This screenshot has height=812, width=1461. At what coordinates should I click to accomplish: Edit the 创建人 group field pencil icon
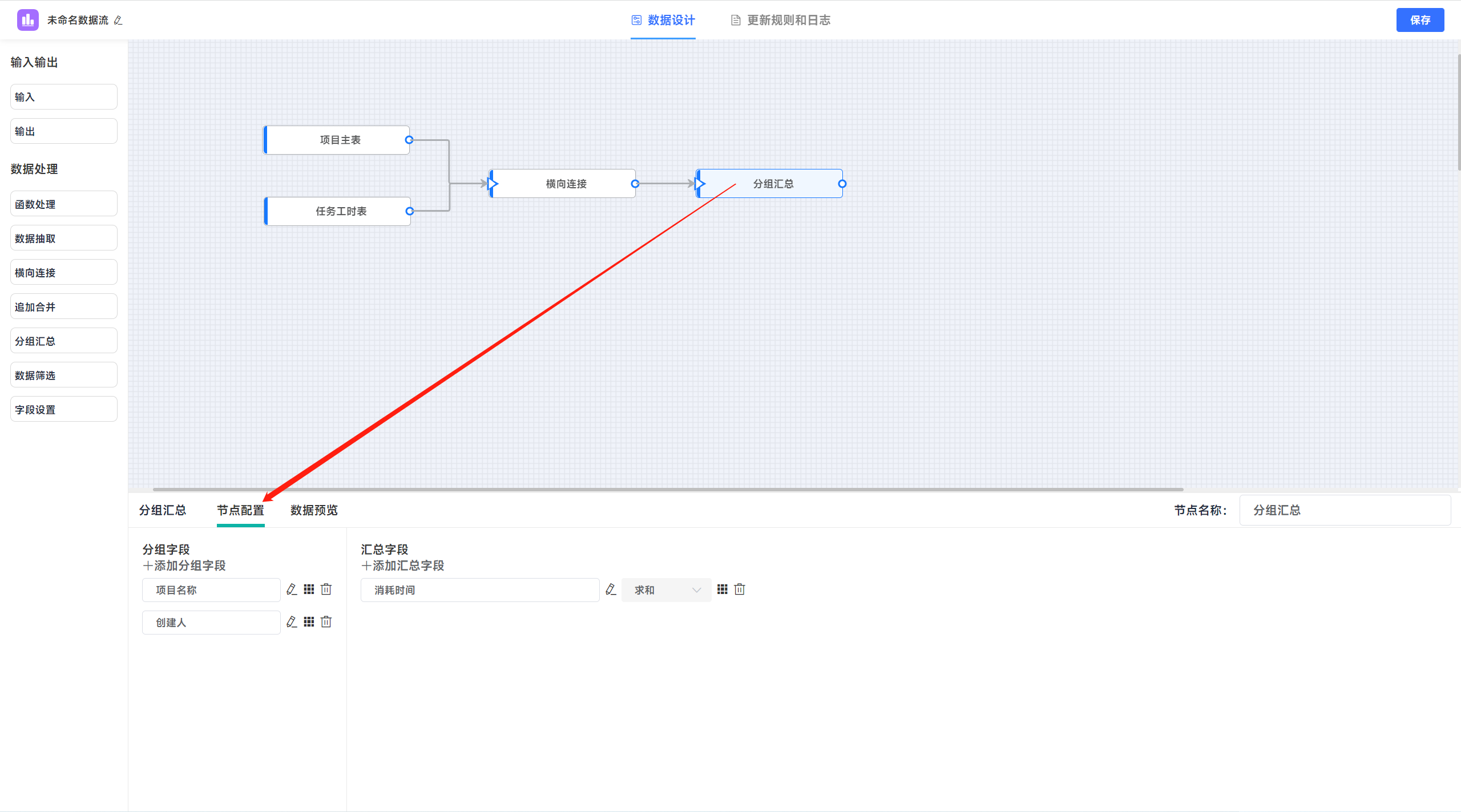point(292,622)
